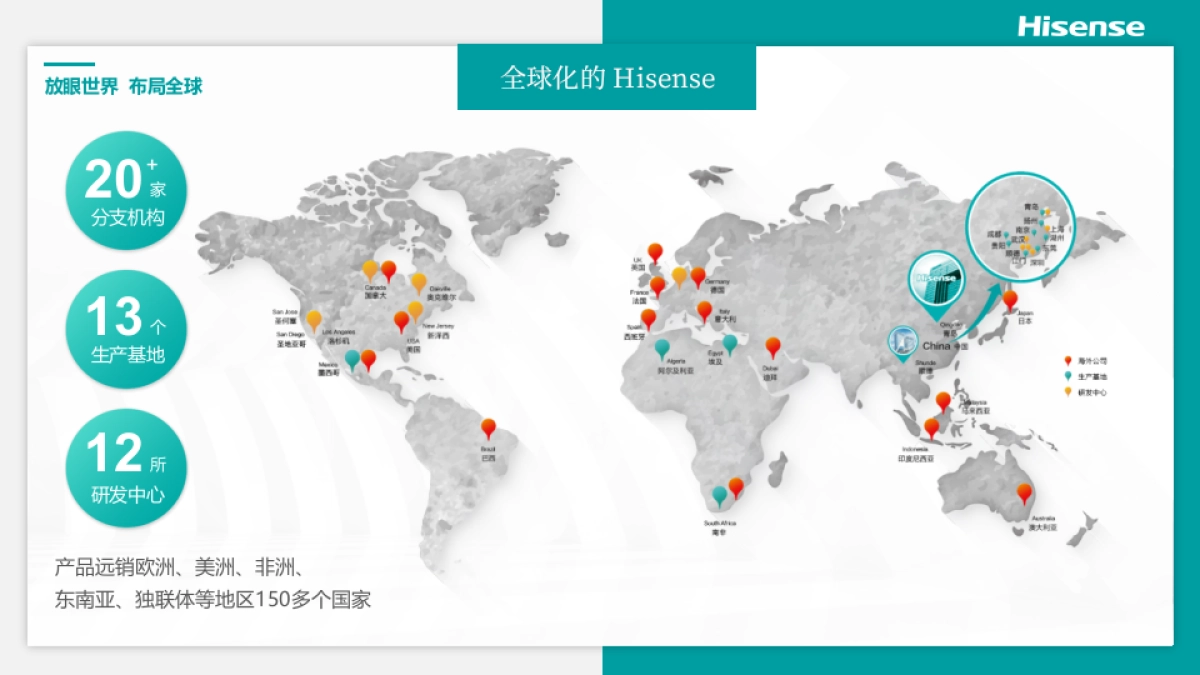Click the 全球化的 Hisense title banner
This screenshot has height=675, width=1200.
[x=607, y=78]
